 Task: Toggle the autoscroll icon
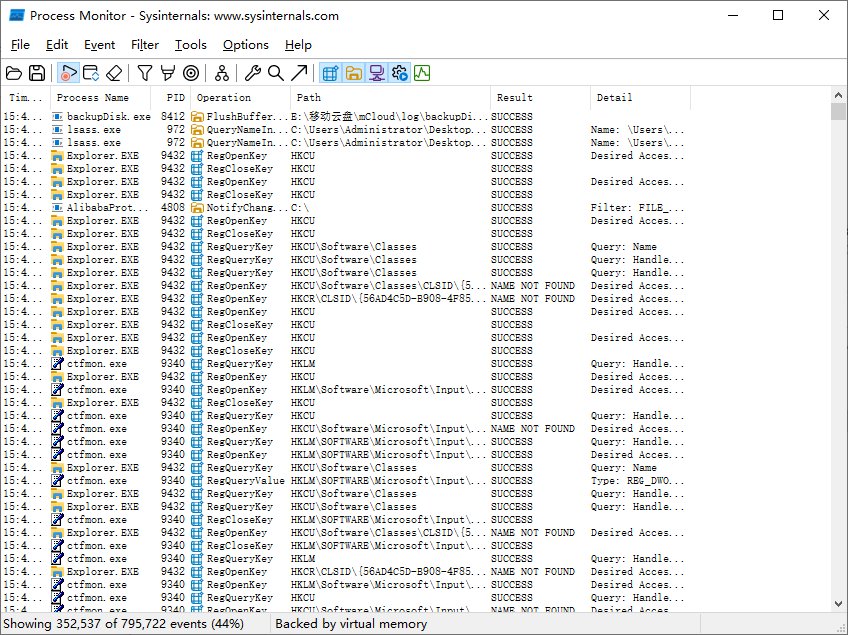pos(91,73)
